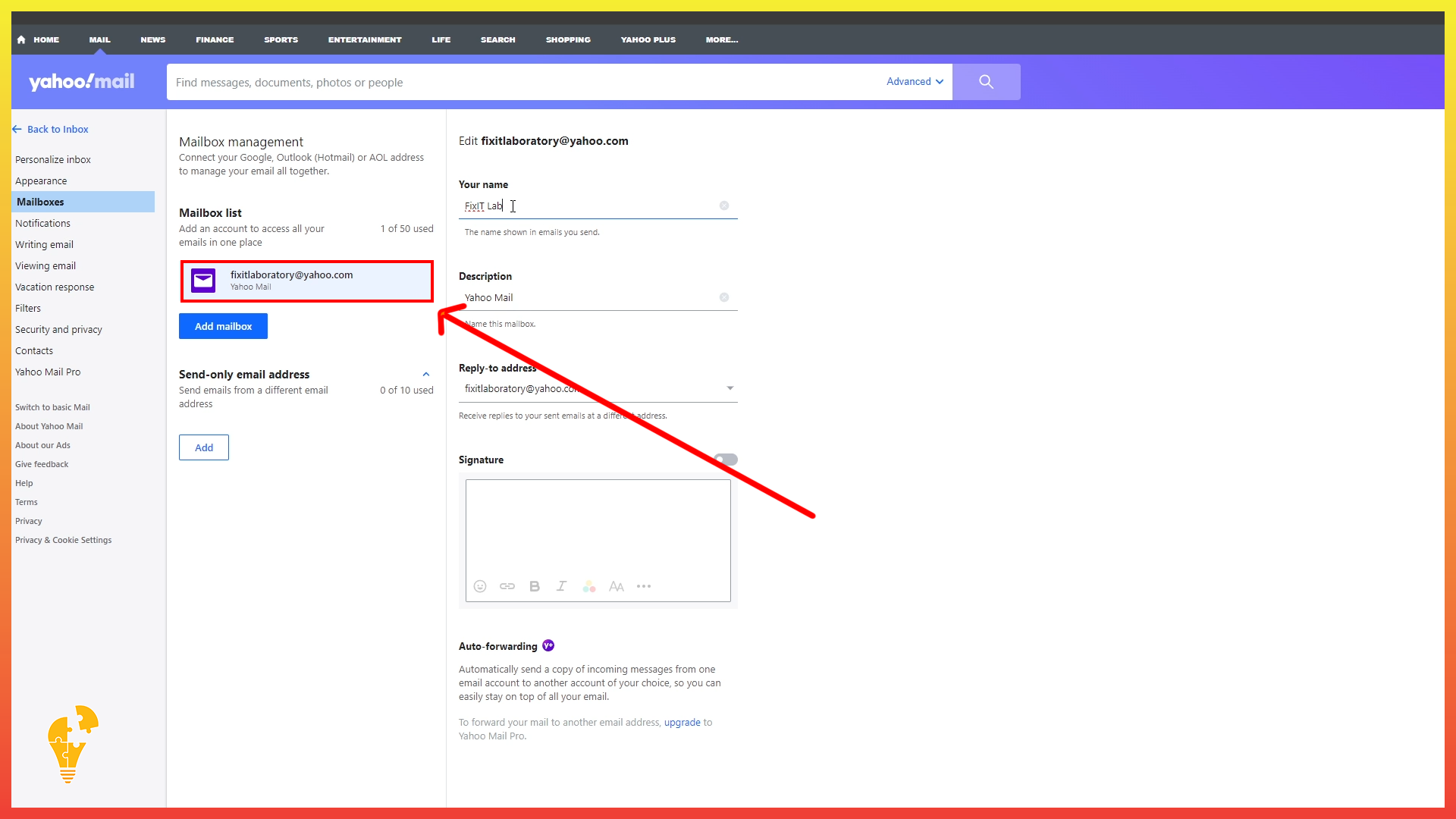
Task: Open the Advanced search dropdown
Action: [x=915, y=82]
